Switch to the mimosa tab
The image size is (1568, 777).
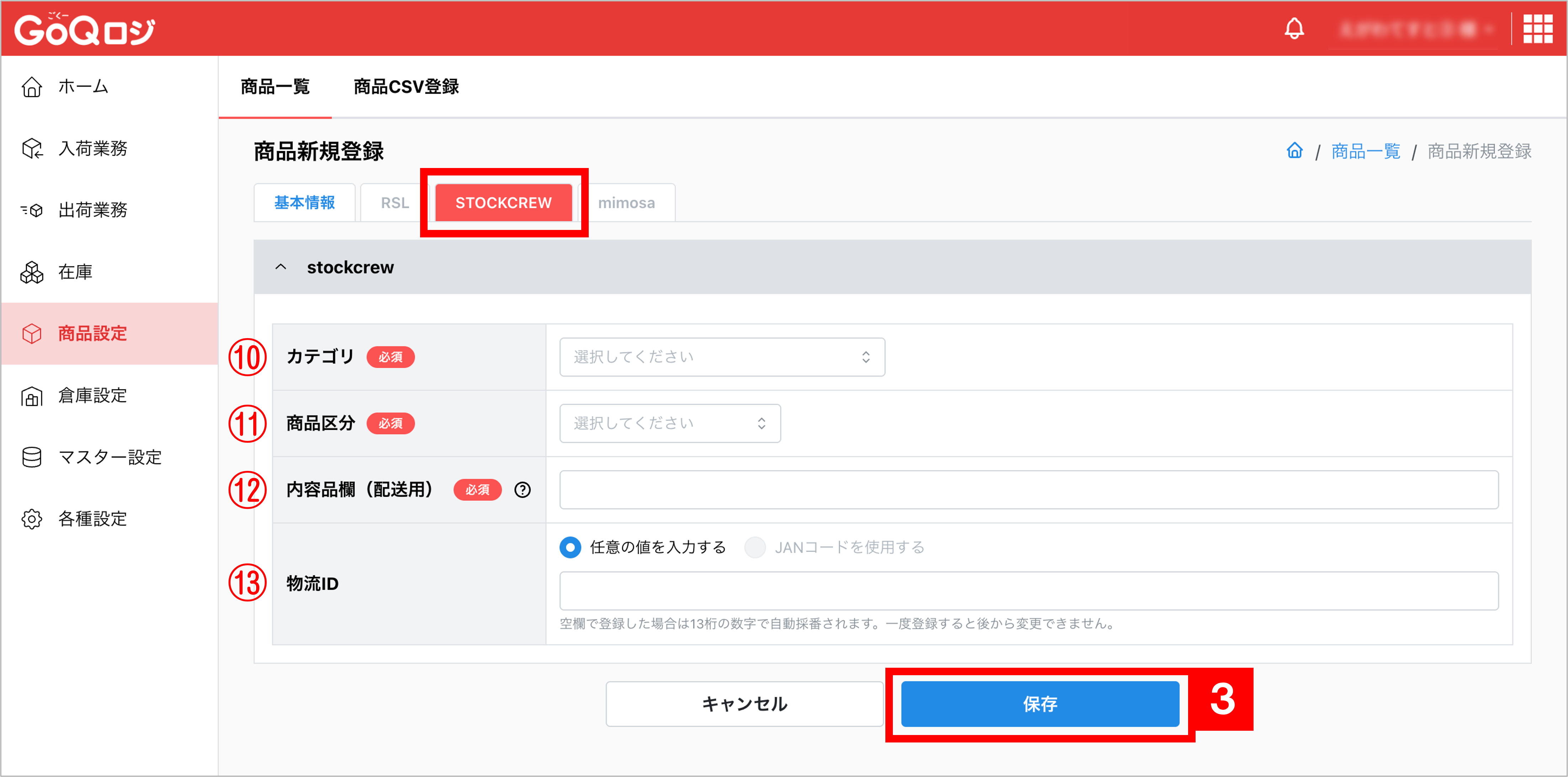point(626,203)
